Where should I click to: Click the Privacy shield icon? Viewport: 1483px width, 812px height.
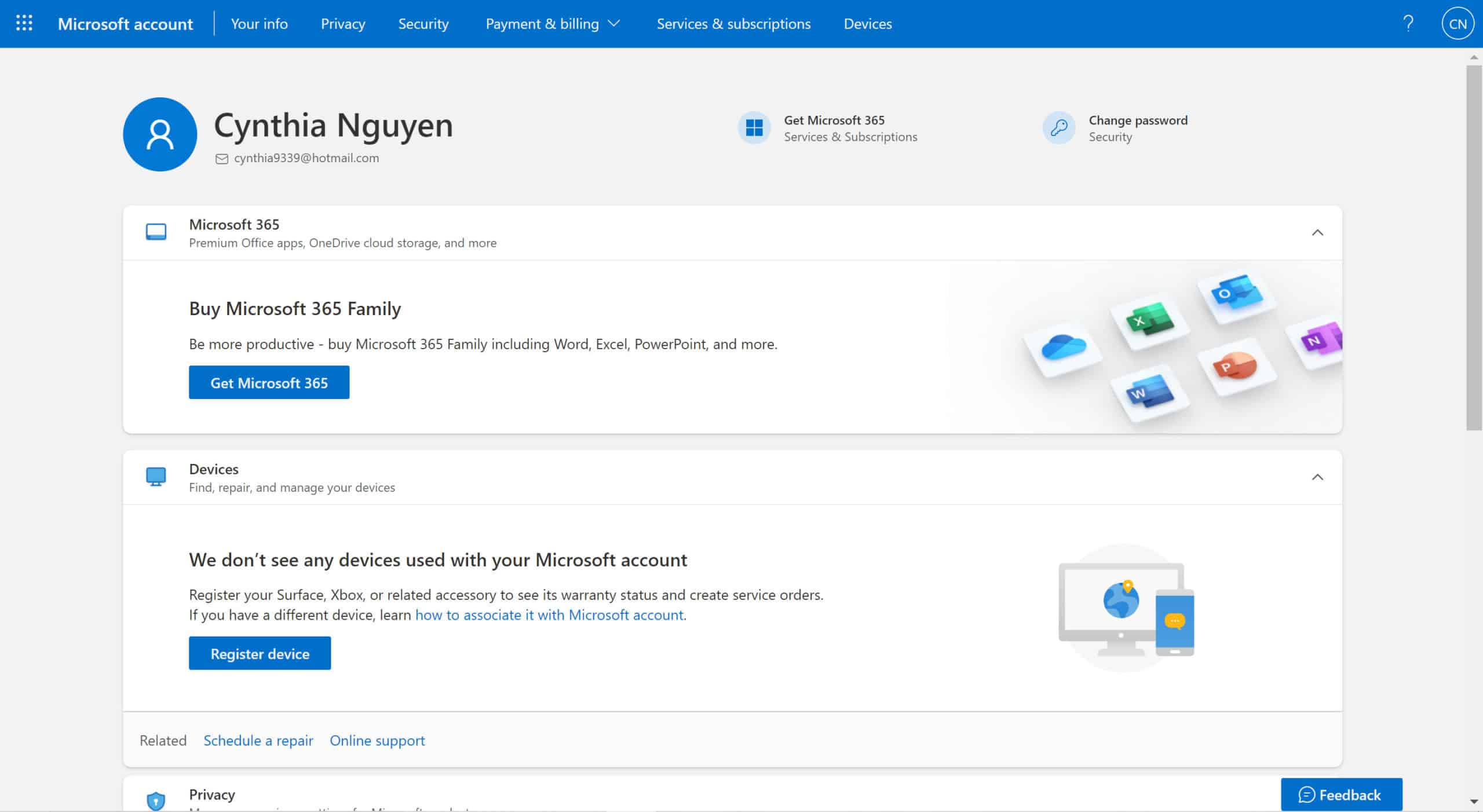point(156,800)
